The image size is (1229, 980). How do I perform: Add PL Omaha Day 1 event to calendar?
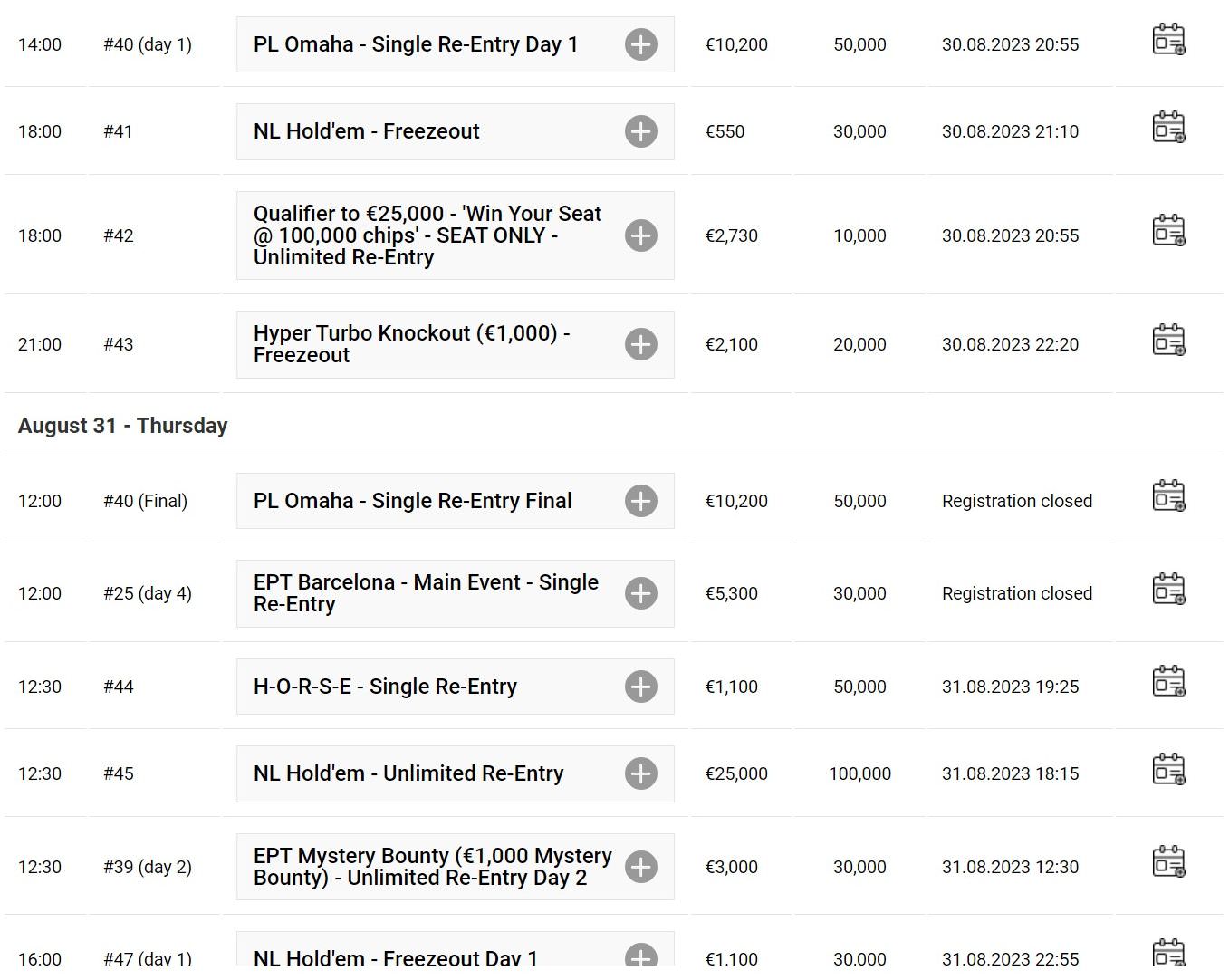pyautogui.click(x=1168, y=40)
